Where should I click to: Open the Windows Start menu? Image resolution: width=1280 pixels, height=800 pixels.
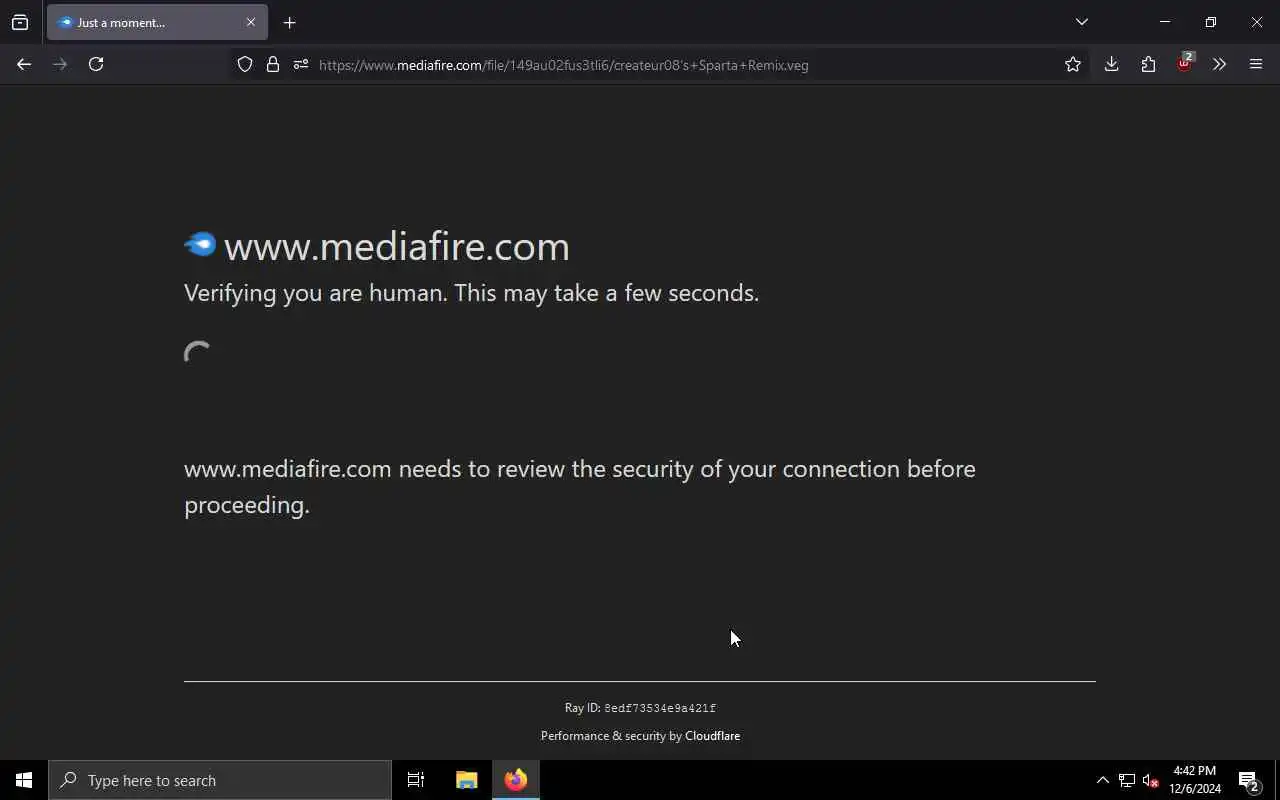click(x=24, y=780)
